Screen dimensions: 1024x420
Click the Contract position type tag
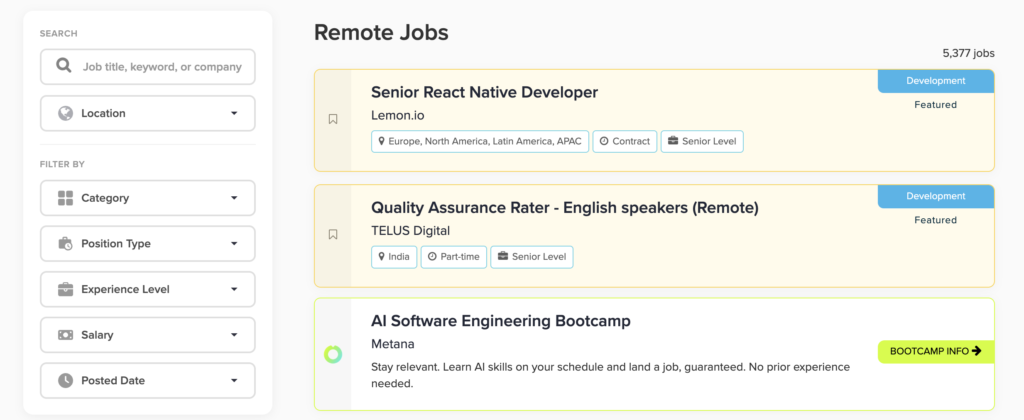[625, 142]
